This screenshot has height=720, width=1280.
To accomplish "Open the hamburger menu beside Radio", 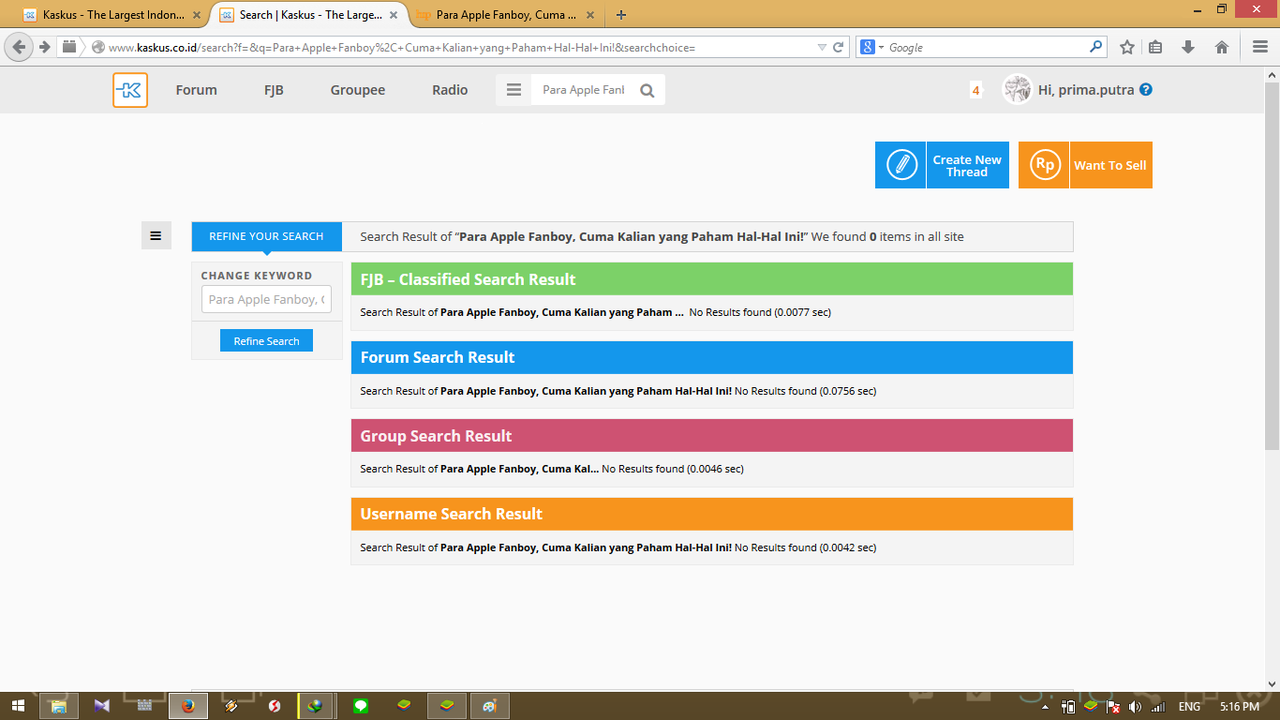I will (514, 90).
